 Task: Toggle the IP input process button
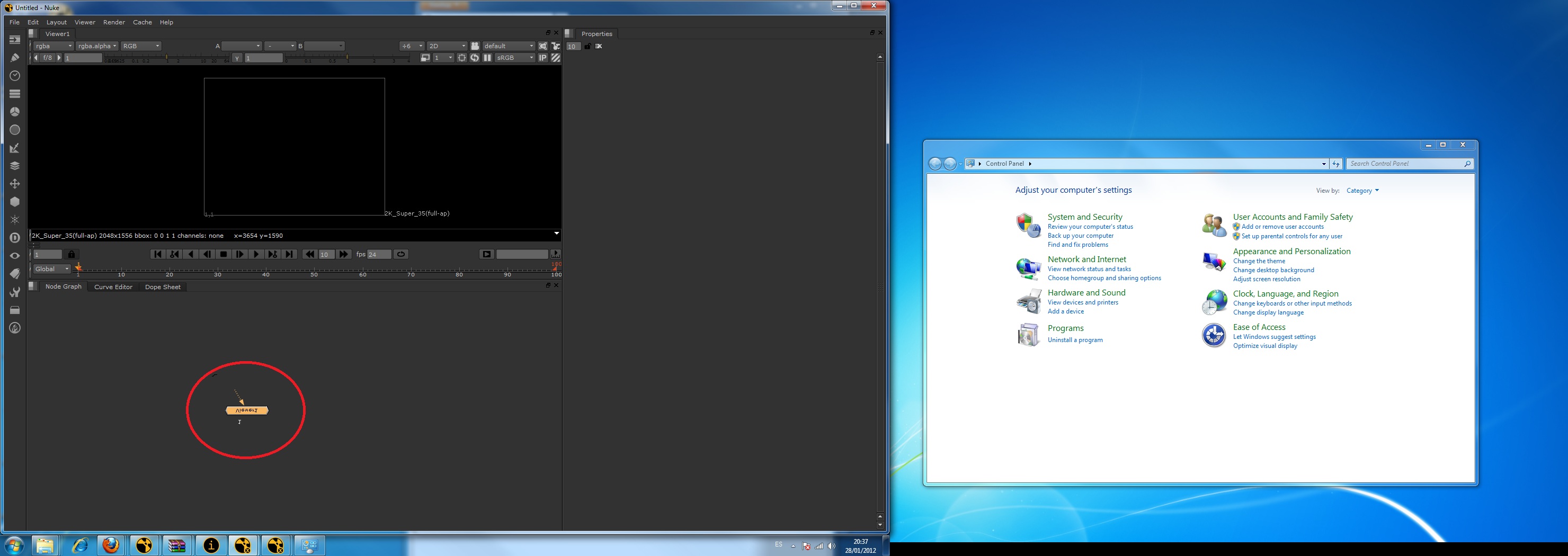coord(543,58)
